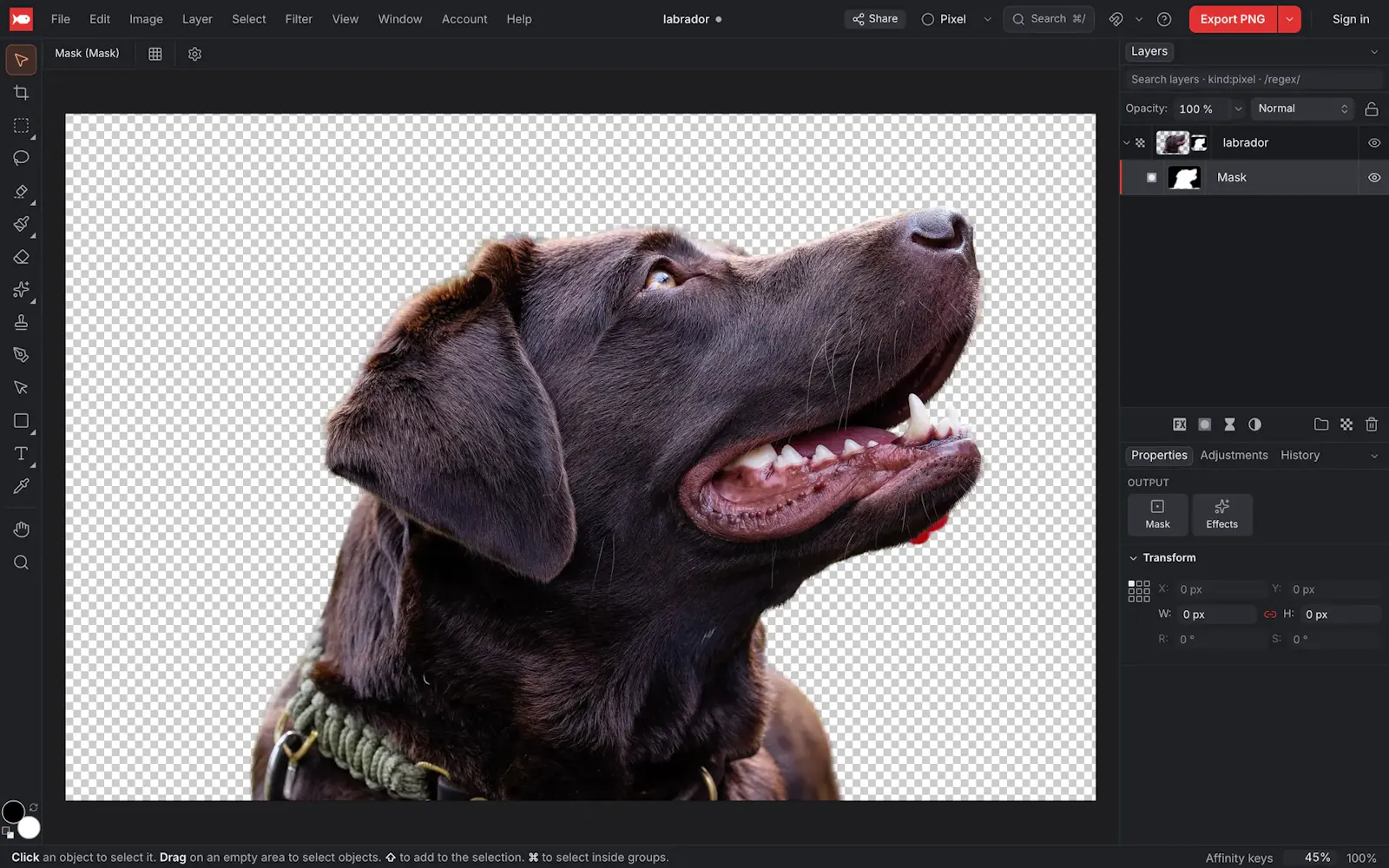Open the Normal blend mode dropdown
Image resolution: width=1389 pixels, height=868 pixels.
point(1302,108)
